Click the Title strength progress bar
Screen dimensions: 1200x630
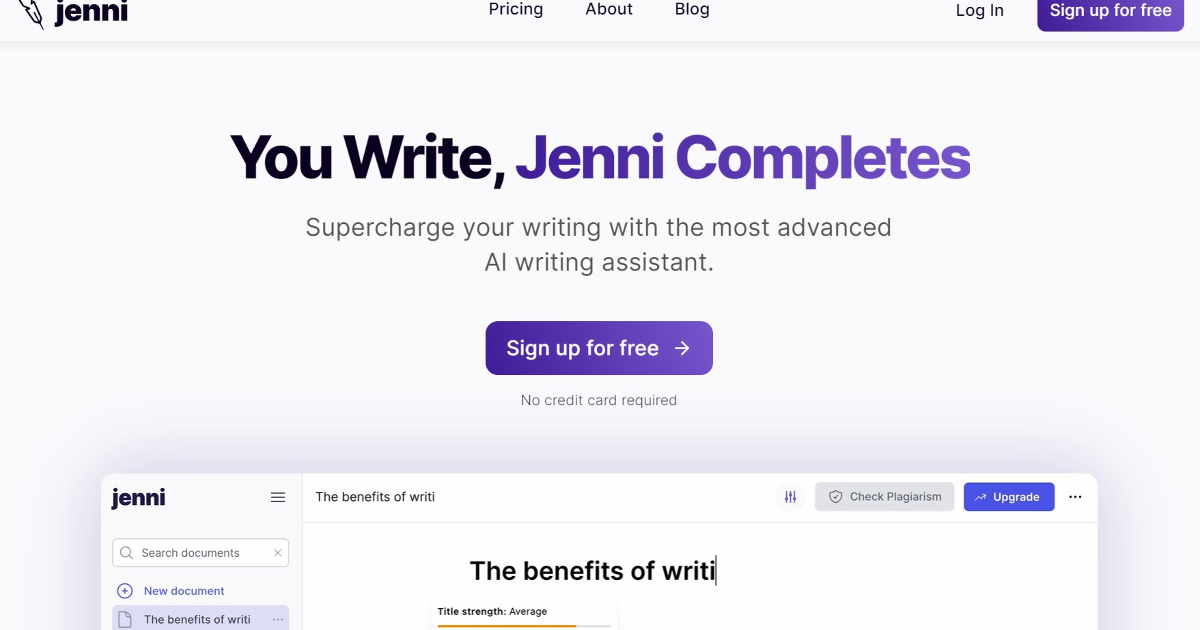point(524,625)
